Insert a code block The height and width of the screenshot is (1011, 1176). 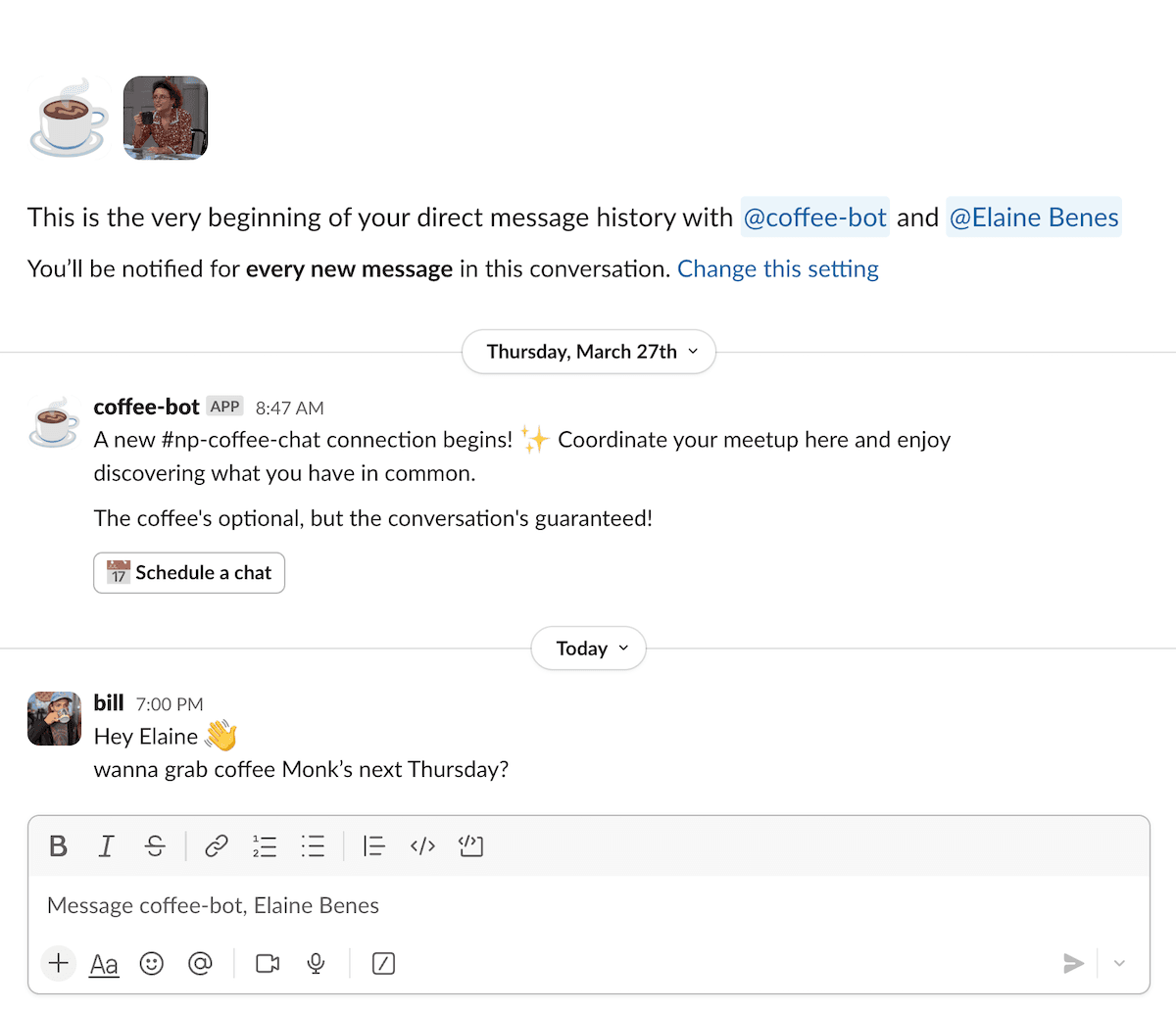[470, 846]
